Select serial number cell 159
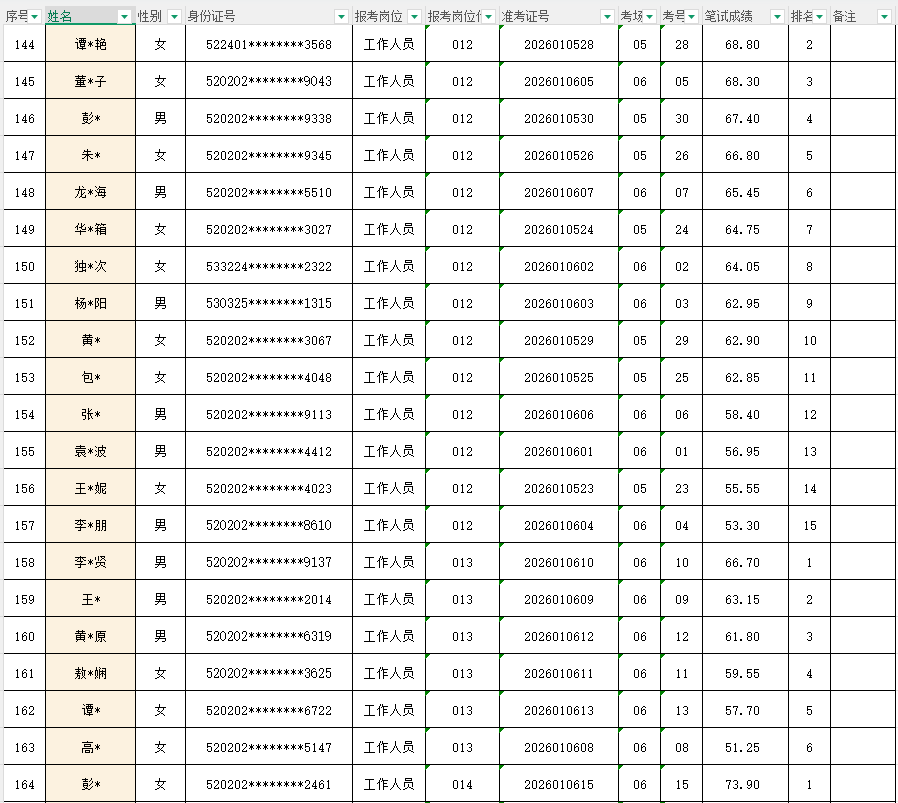The image size is (898, 803). tap(25, 600)
